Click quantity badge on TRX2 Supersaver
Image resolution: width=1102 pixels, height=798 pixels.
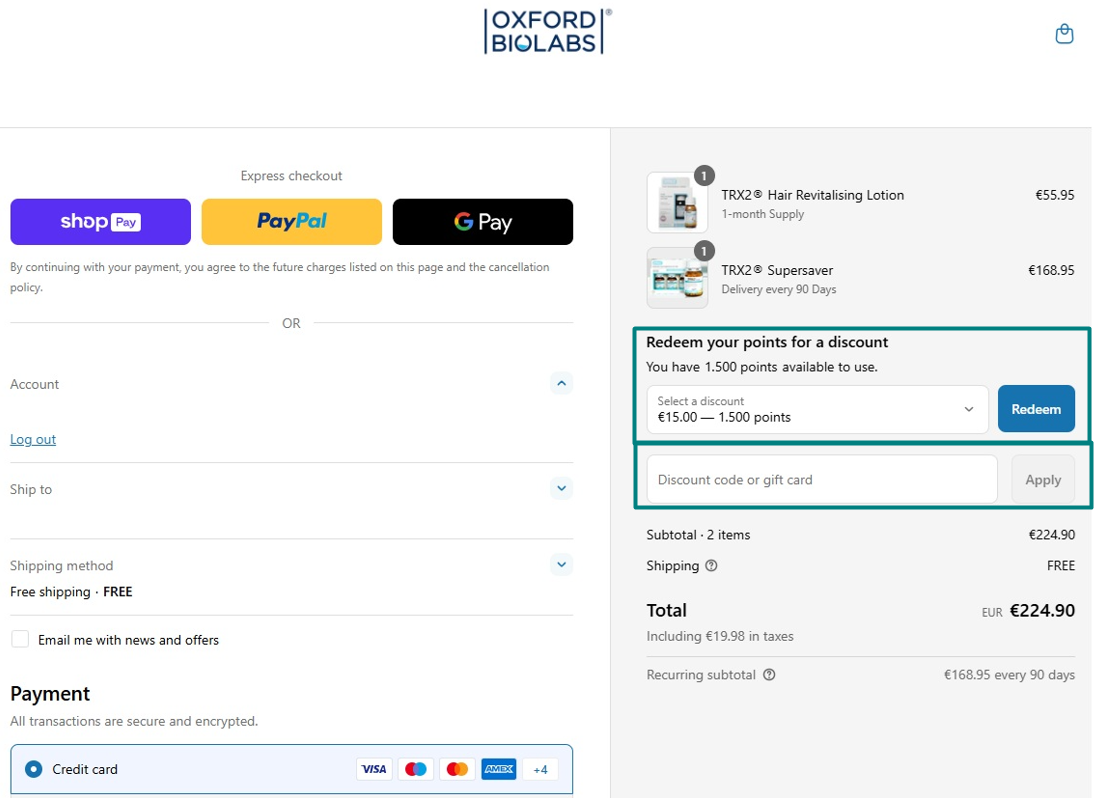(x=704, y=251)
